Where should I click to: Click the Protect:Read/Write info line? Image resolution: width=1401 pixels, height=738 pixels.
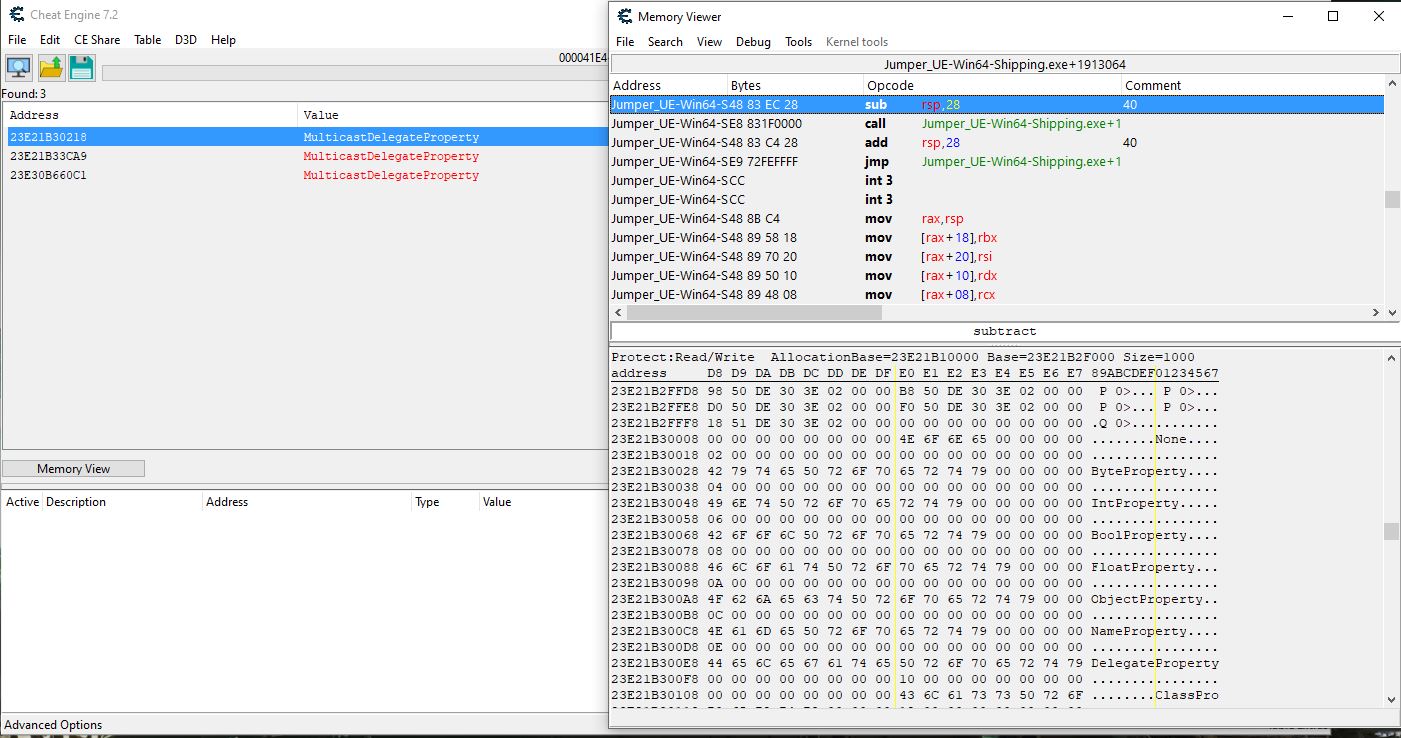(x=903, y=357)
